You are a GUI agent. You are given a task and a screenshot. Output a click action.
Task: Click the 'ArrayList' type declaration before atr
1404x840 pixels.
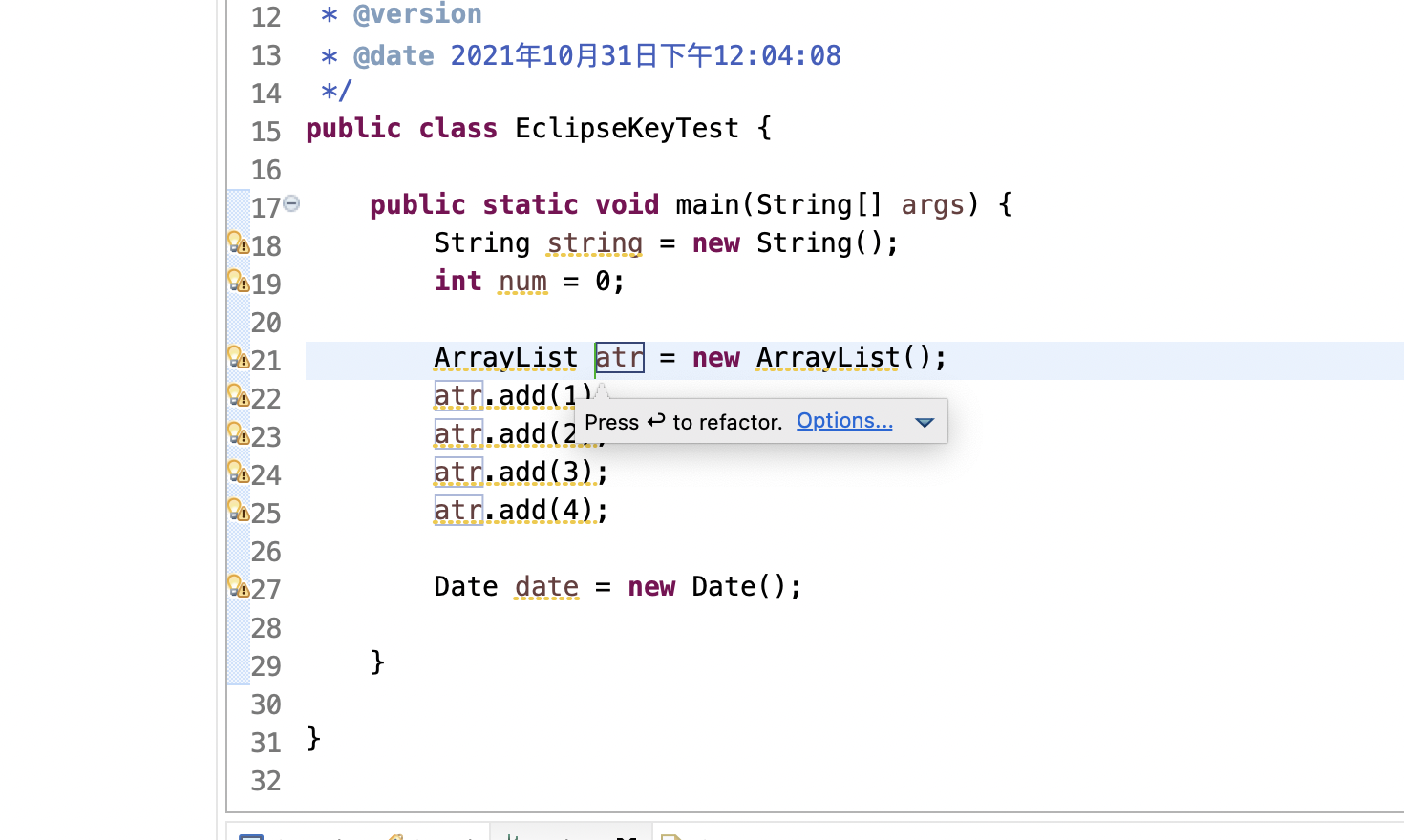click(x=506, y=358)
